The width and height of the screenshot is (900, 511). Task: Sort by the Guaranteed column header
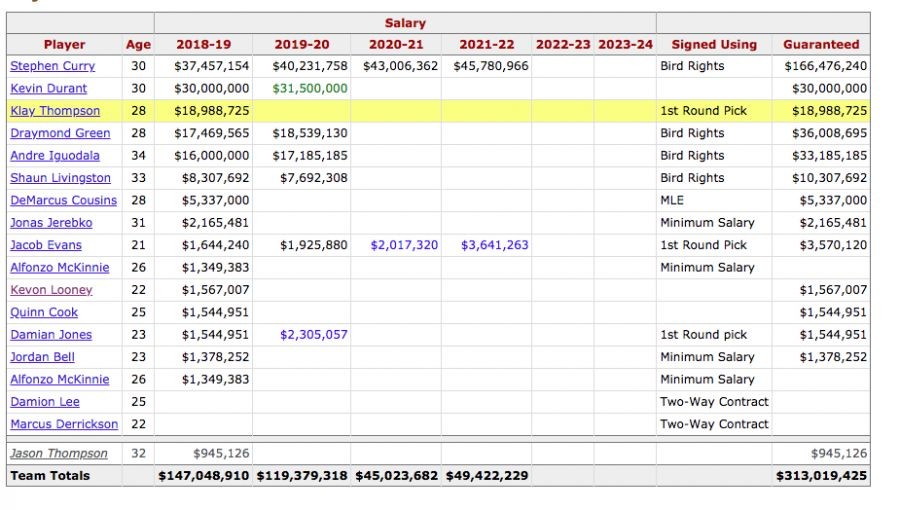(x=820, y=44)
